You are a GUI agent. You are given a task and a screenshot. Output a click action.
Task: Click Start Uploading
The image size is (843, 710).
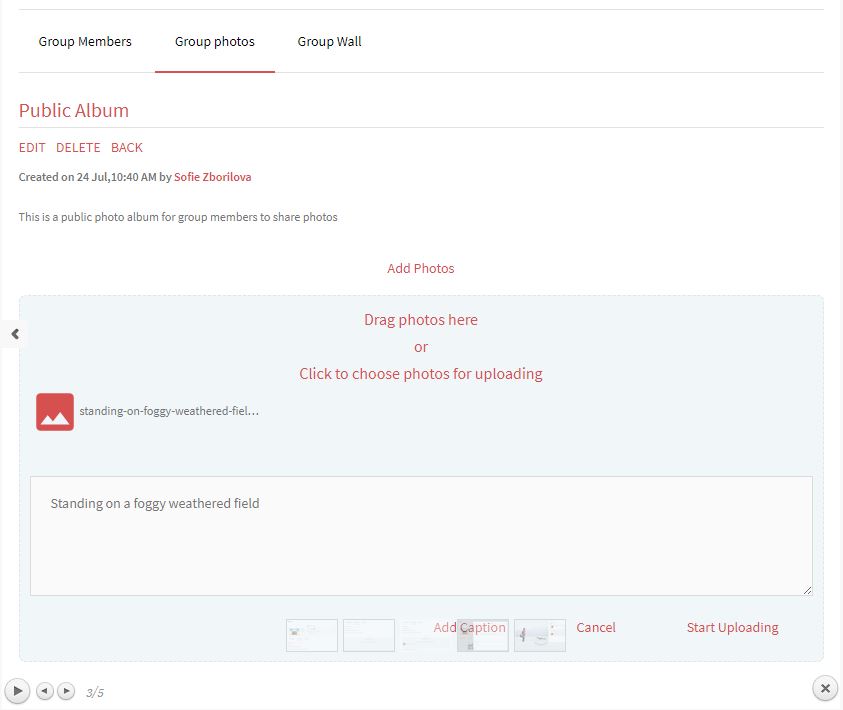(732, 627)
